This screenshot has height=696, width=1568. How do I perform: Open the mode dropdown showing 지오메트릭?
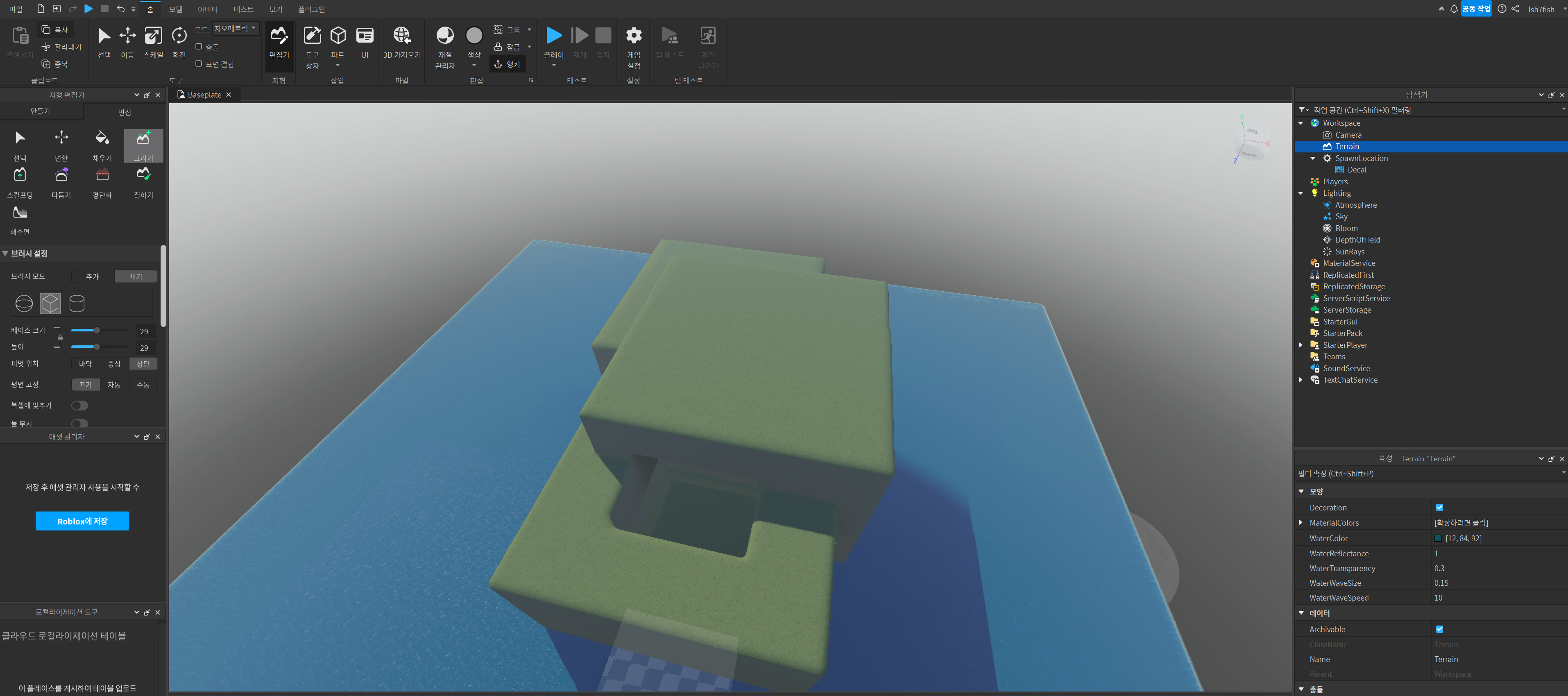coord(236,29)
